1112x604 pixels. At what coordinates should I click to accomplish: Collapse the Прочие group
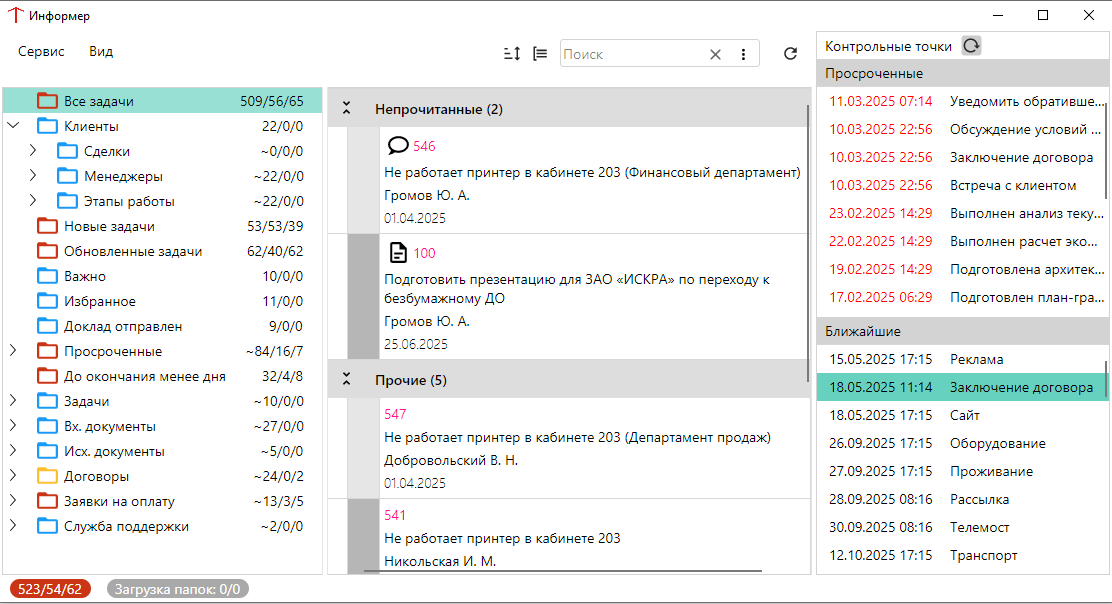345,378
